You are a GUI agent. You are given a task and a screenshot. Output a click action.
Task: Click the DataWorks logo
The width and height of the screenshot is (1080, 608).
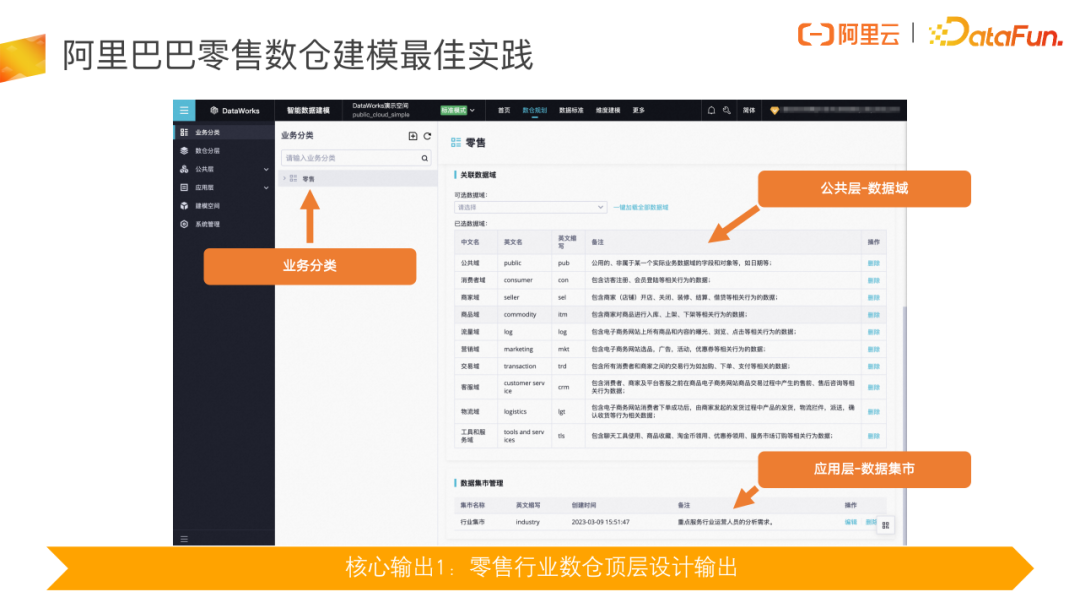(x=236, y=111)
